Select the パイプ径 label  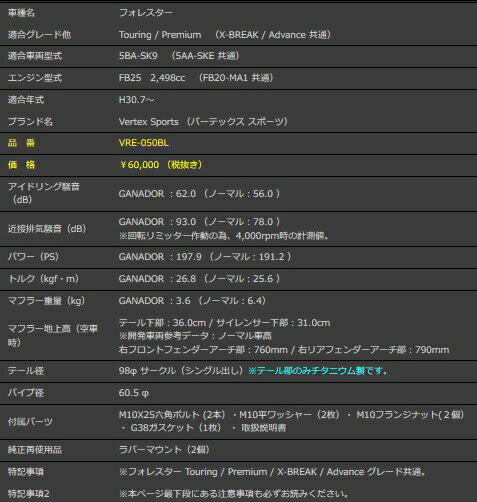coord(26,393)
